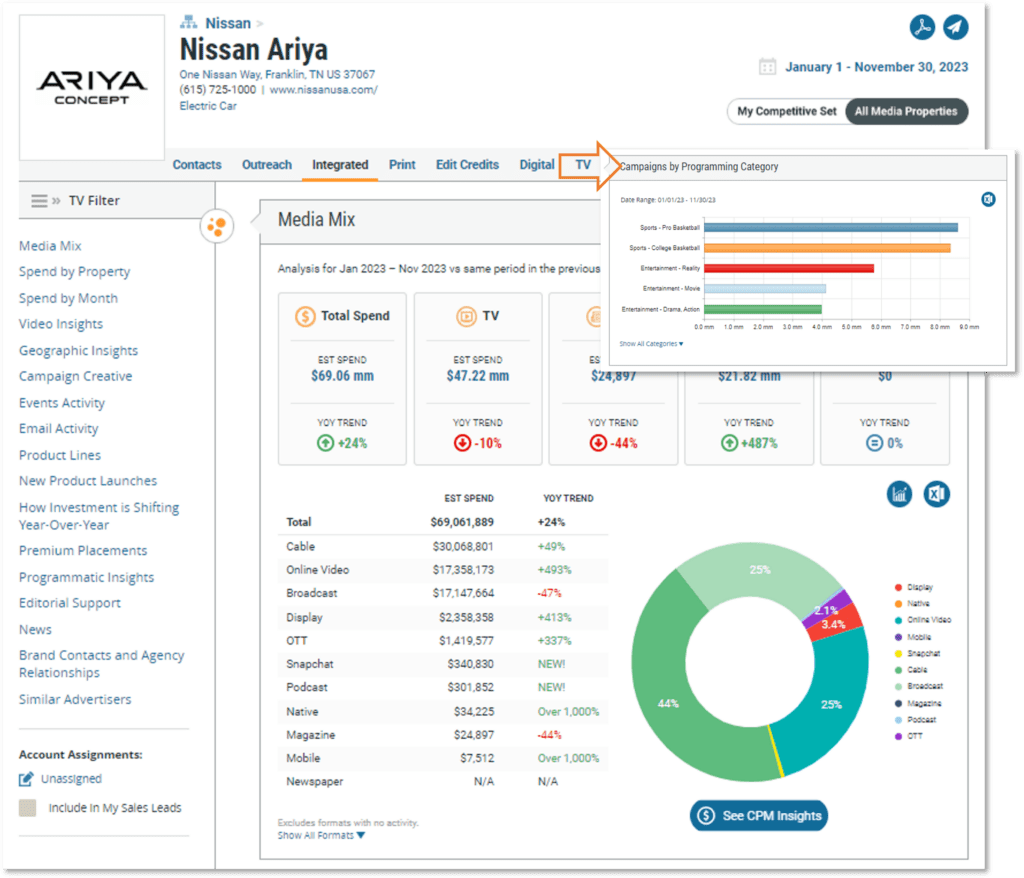Expand the TV Filter chevrons
Image resolution: width=1024 pixels, height=878 pixels.
coord(56,201)
